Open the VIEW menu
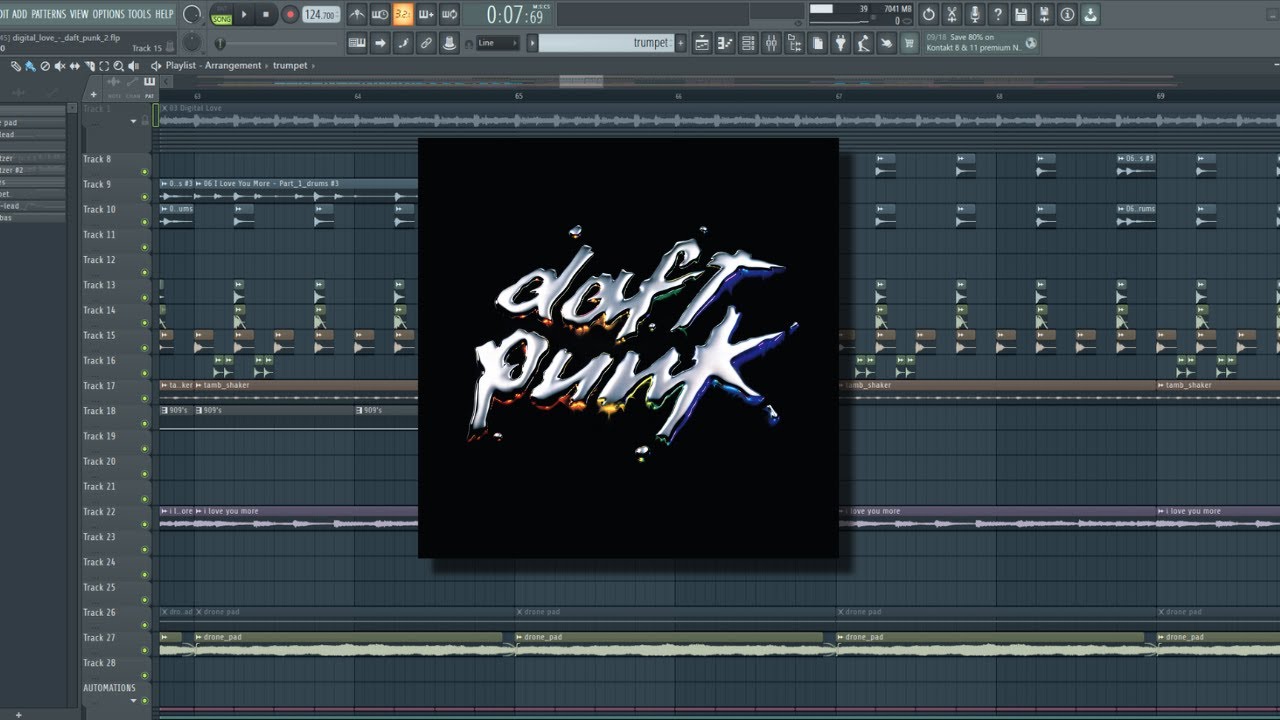The width and height of the screenshot is (1280, 720). [79, 14]
